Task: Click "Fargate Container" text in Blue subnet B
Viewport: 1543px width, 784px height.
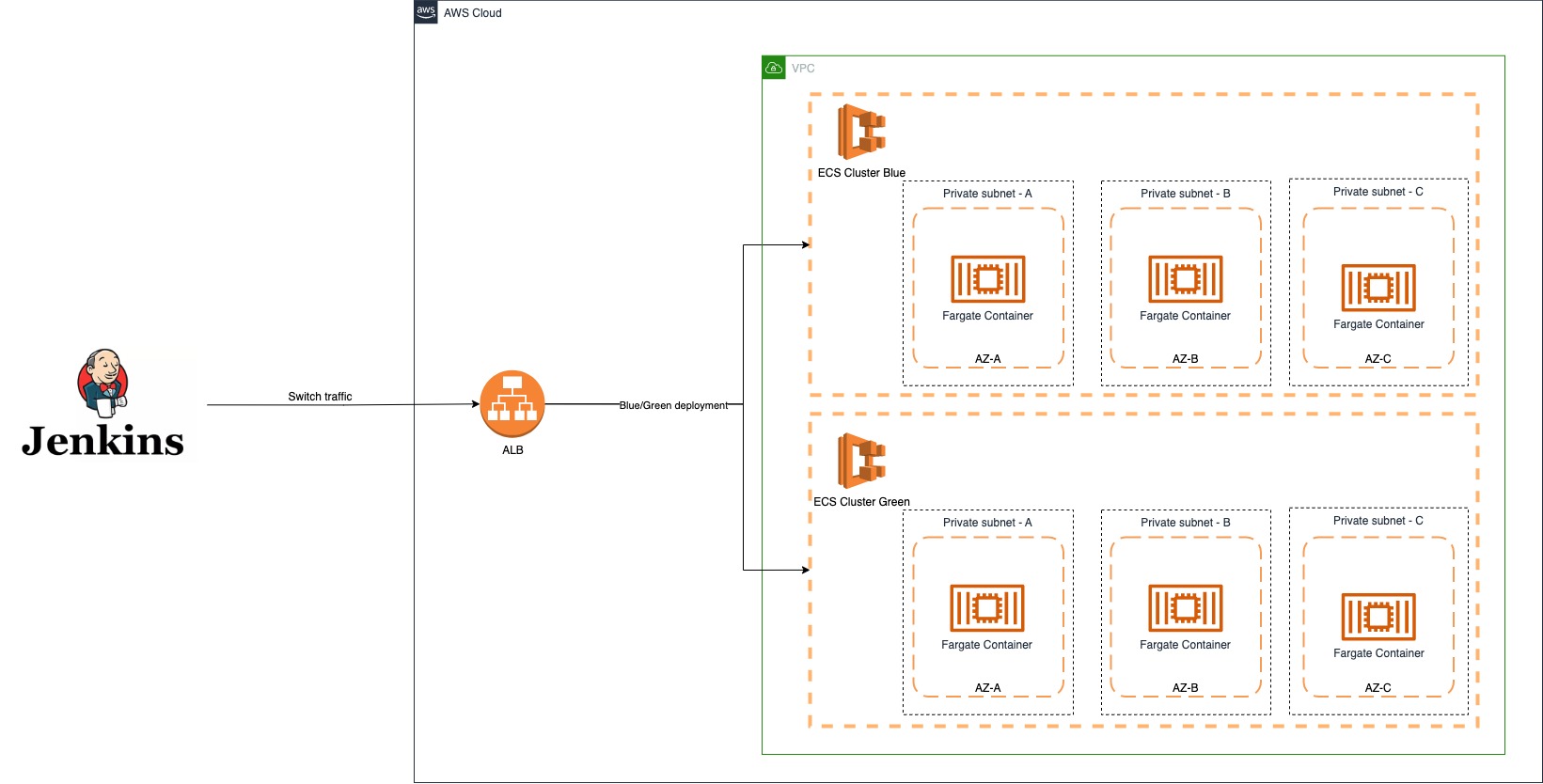Action: pyautogui.click(x=1186, y=316)
